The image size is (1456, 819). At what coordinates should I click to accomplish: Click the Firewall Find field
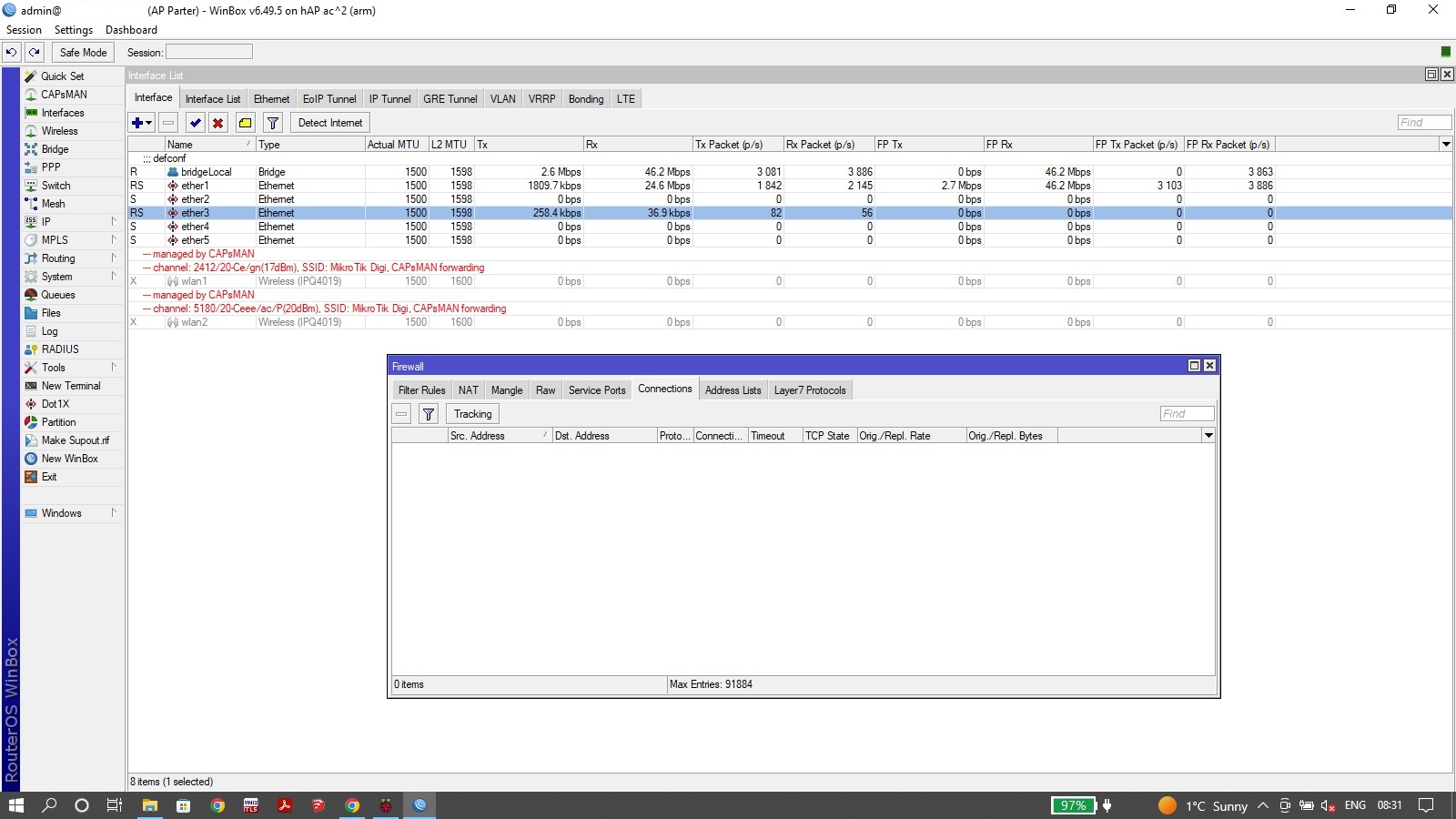click(x=1187, y=413)
